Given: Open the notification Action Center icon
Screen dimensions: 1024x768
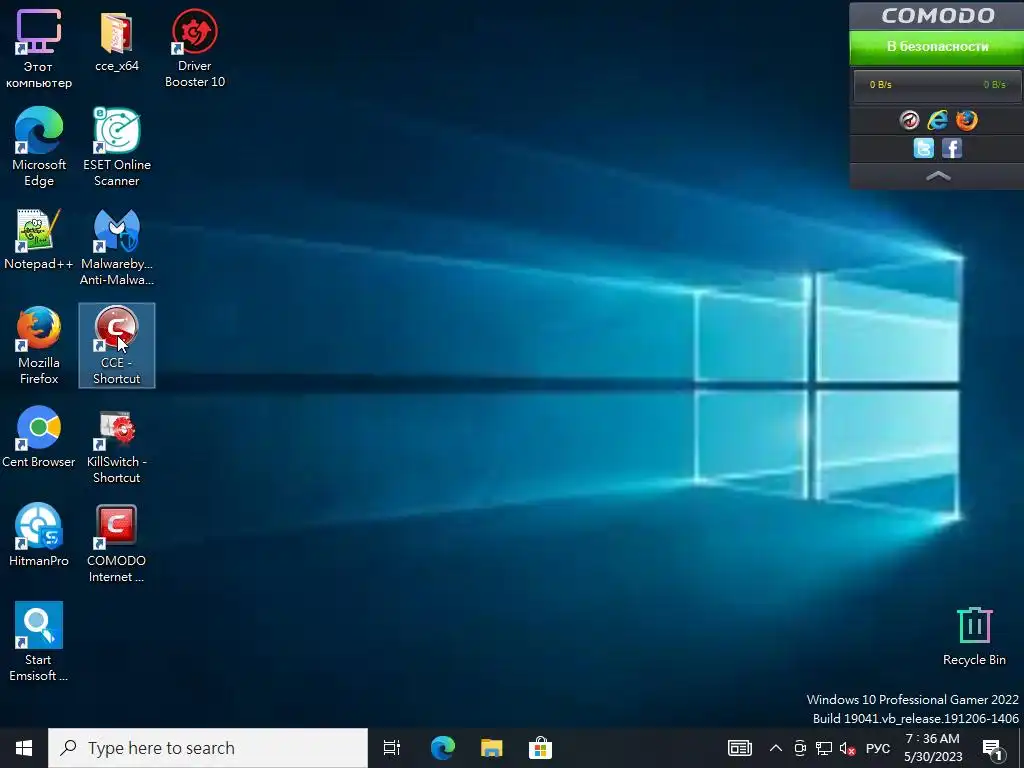Looking at the screenshot, I should tap(992, 748).
